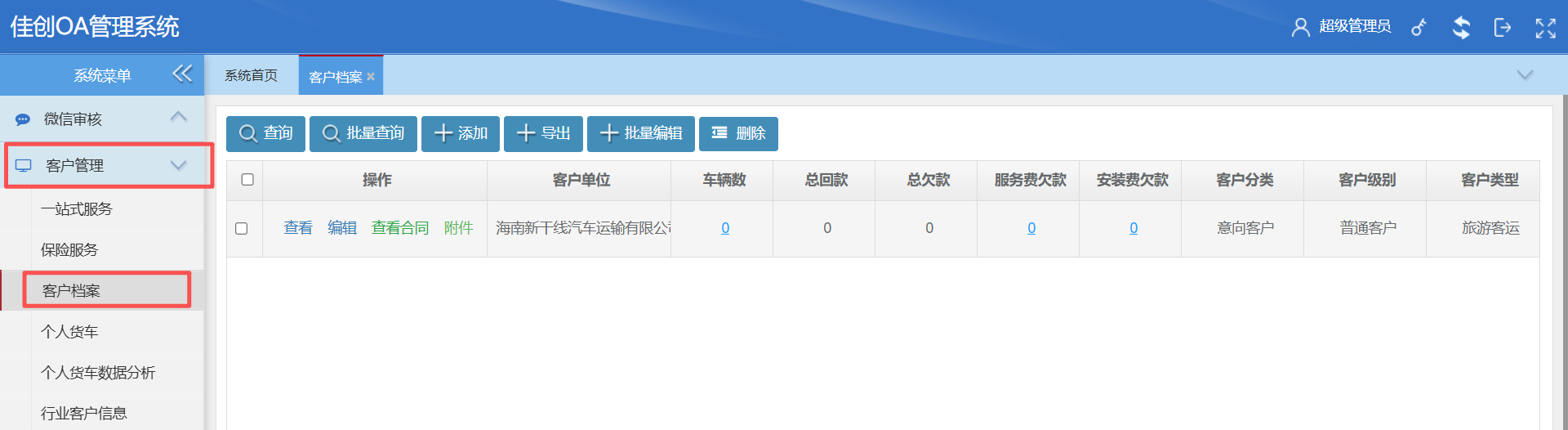
Task: Click the 查看合同 link in the row
Action: click(x=399, y=228)
